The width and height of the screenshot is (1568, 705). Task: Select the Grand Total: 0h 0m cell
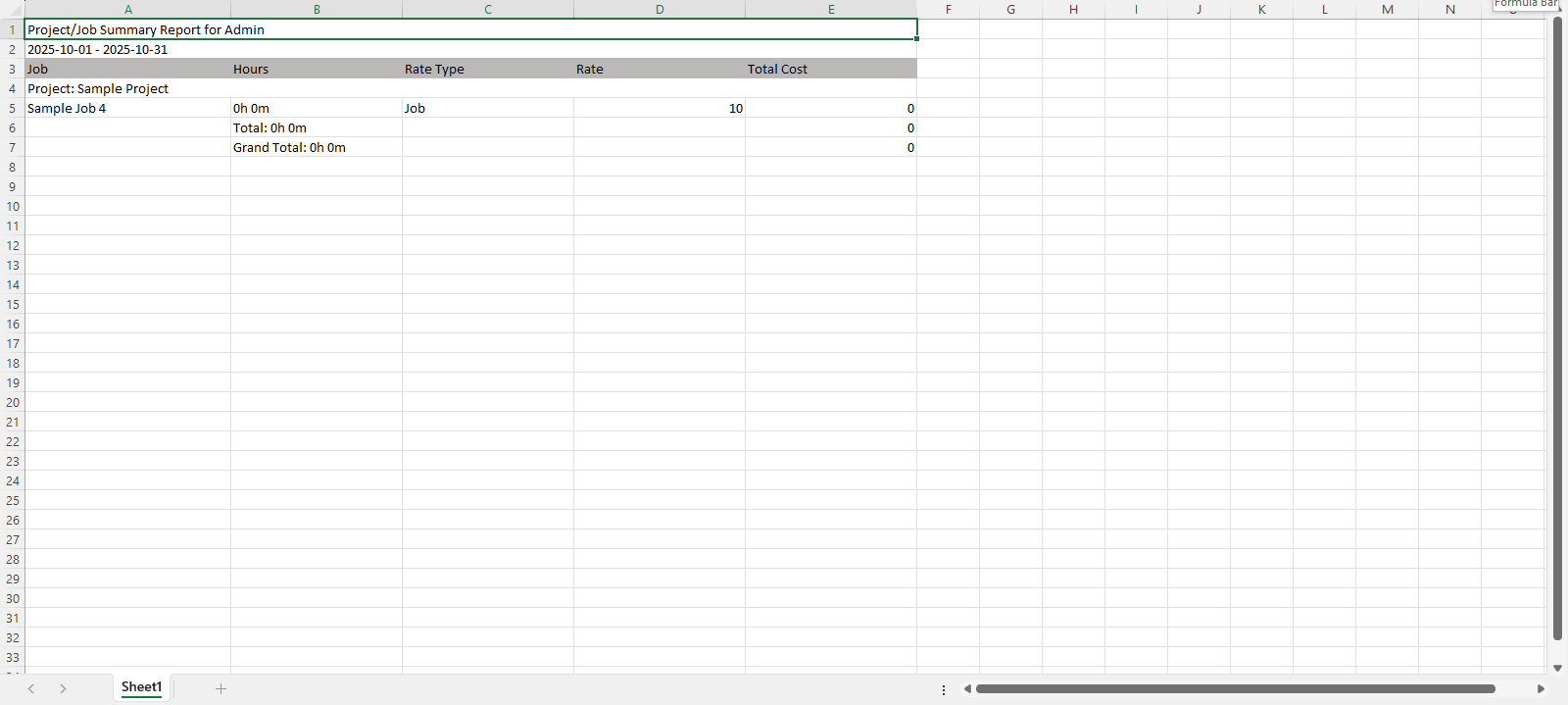coord(316,147)
